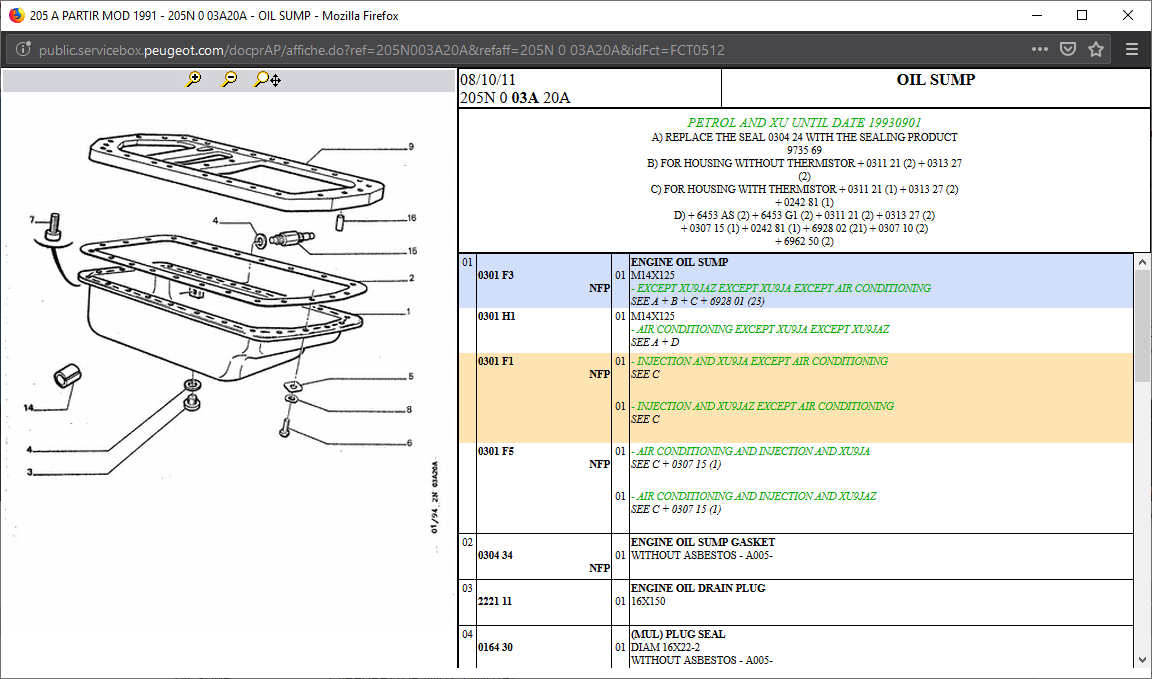The width and height of the screenshot is (1152, 679).
Task: Click ENGINE OIL SUMP GASKET heading
Action: (x=703, y=542)
